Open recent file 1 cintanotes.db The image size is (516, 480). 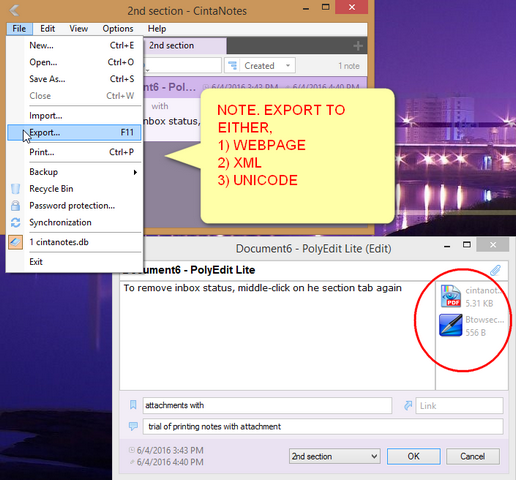tap(74, 242)
